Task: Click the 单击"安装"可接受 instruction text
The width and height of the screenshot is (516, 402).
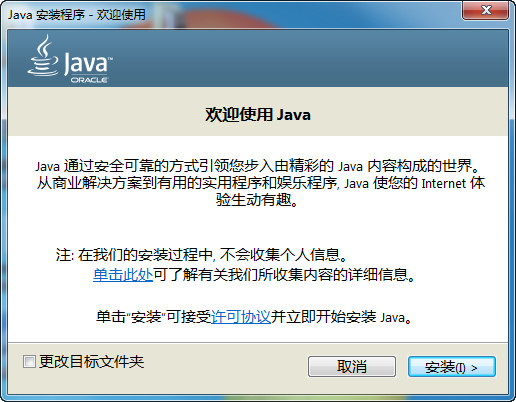Action: [x=154, y=317]
